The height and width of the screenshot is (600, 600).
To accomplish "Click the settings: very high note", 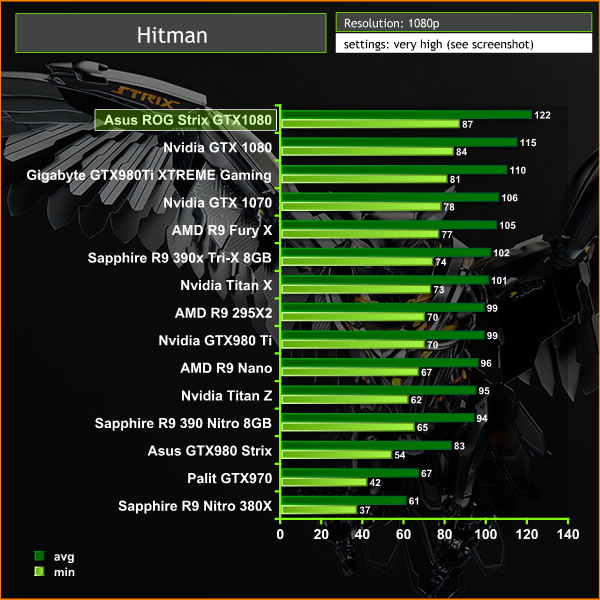I will [464, 44].
